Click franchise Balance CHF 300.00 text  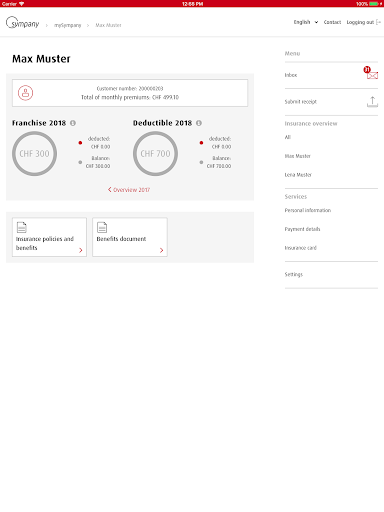98,162
